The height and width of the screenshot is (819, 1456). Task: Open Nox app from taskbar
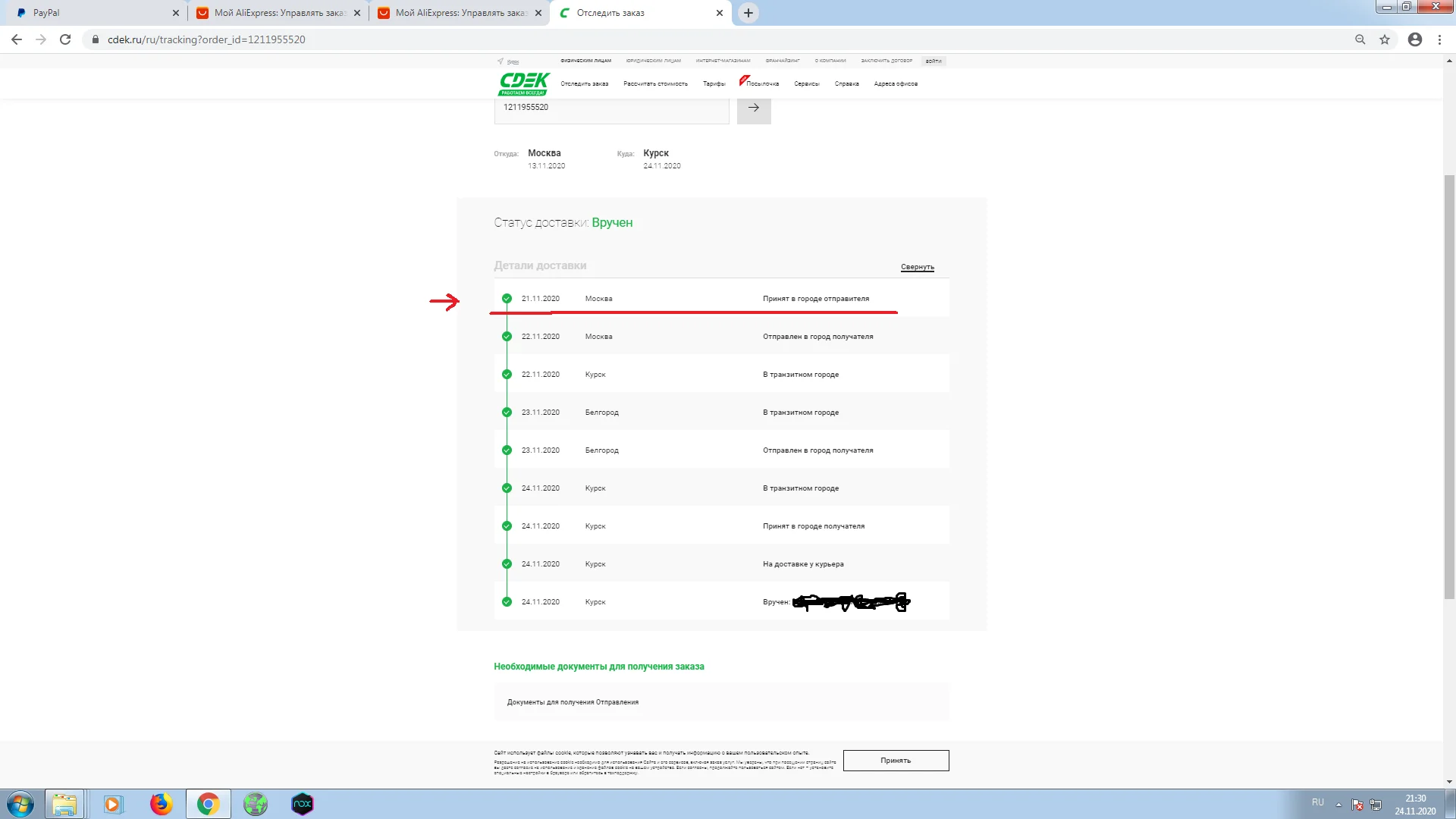[302, 804]
